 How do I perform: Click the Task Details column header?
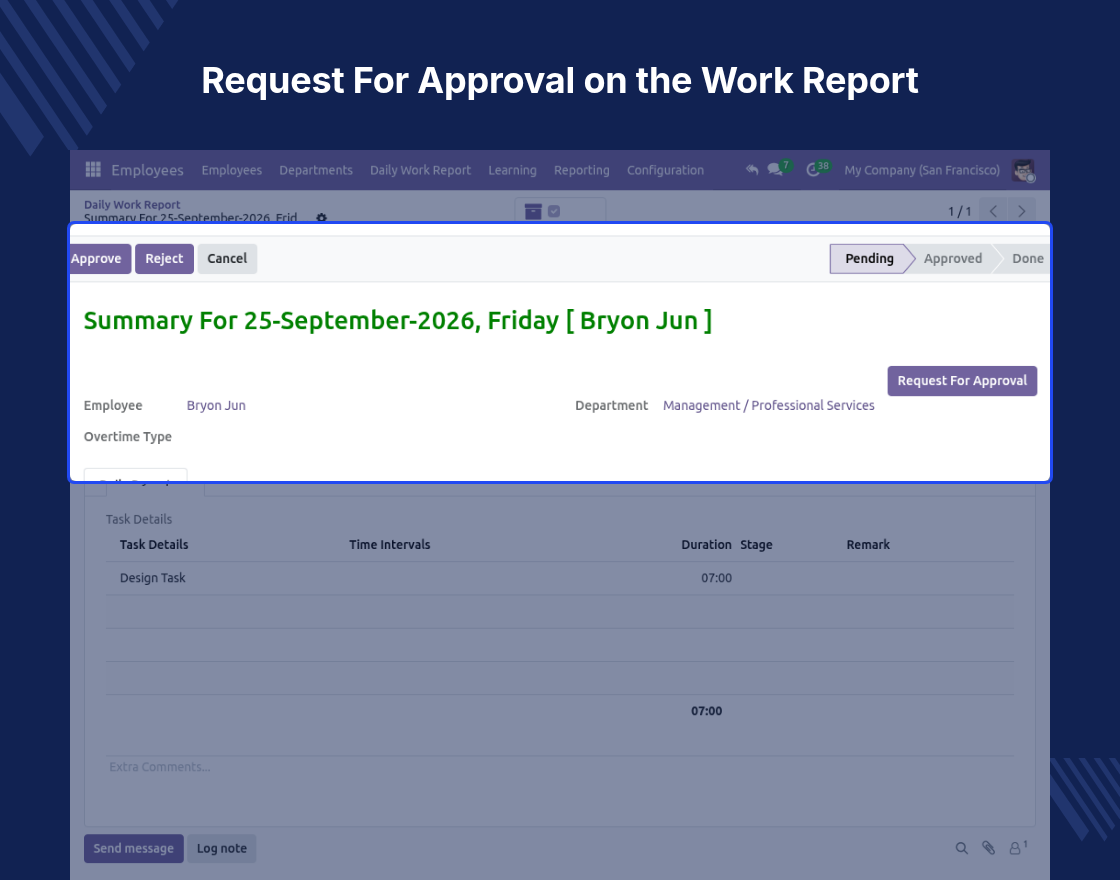click(154, 544)
